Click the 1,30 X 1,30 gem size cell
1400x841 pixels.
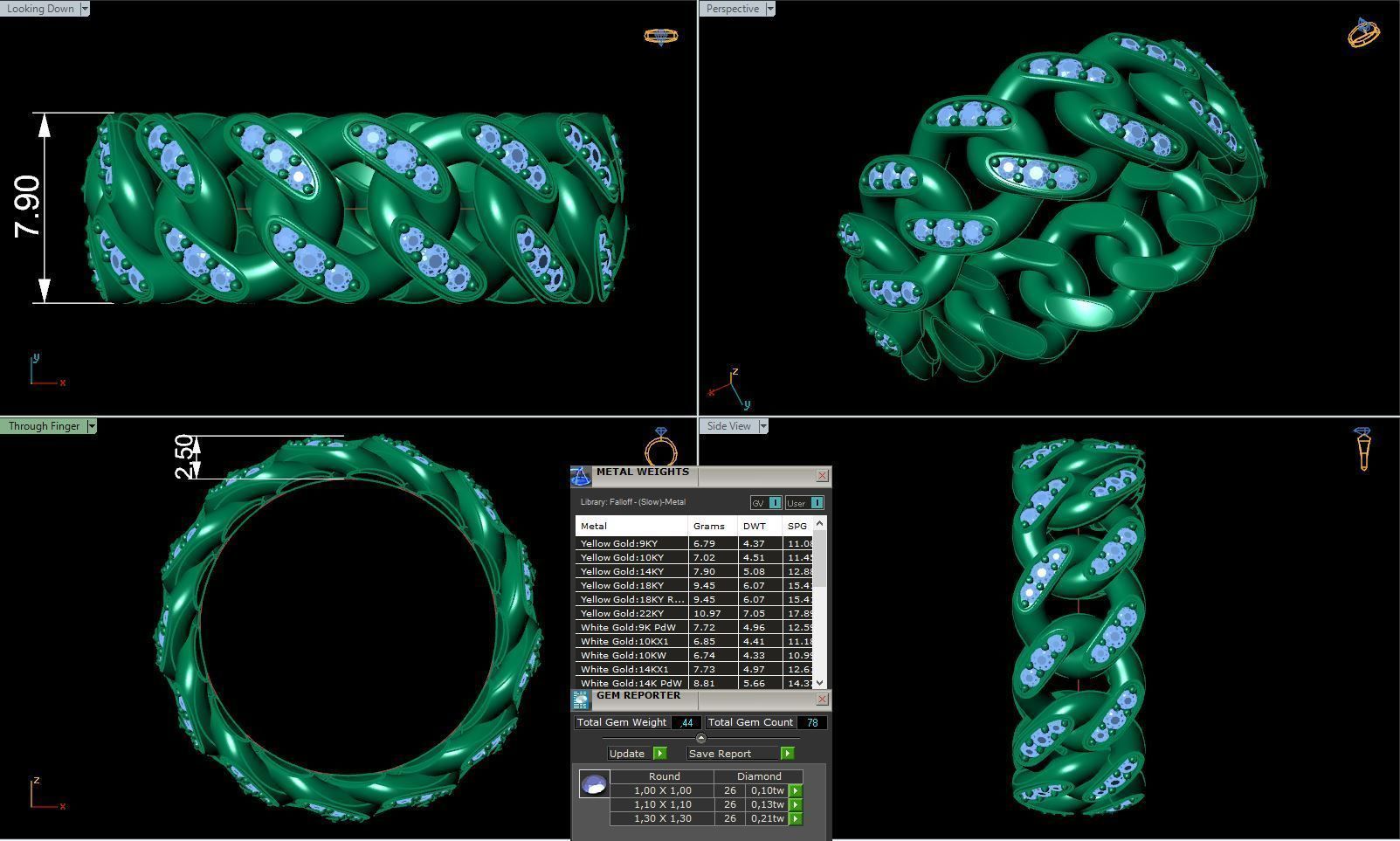pos(662,818)
